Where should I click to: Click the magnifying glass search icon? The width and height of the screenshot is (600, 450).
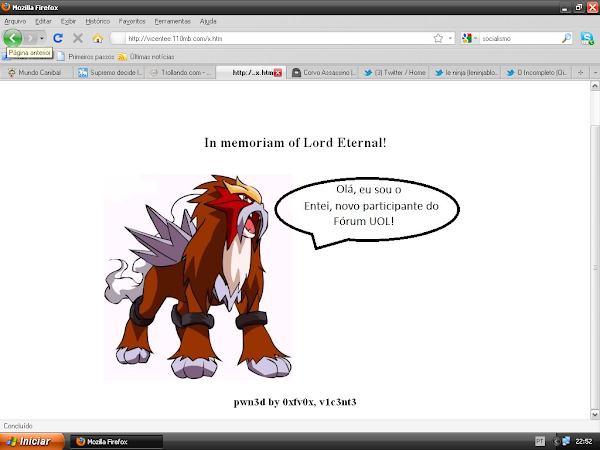tap(566, 38)
